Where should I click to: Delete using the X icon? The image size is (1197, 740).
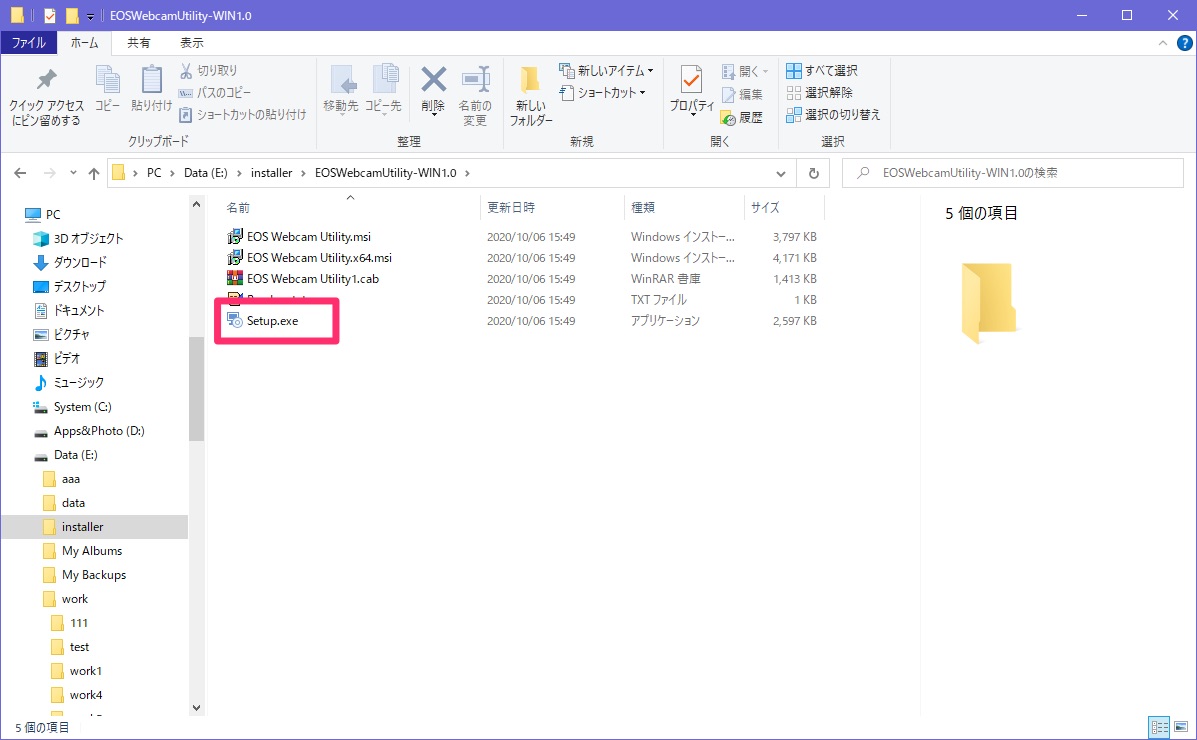pos(434,79)
